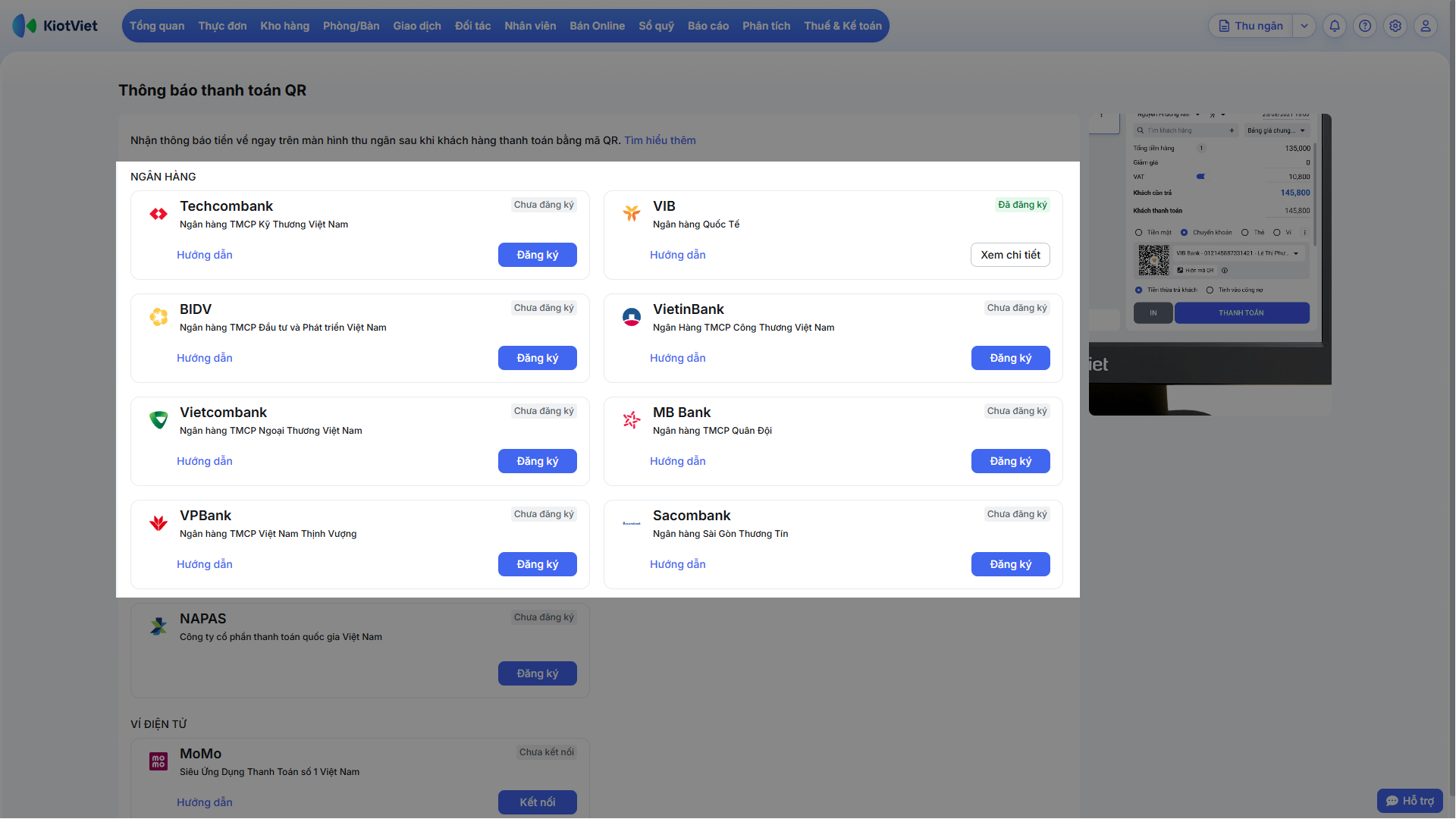Open the help question mark icon
This screenshot has width=1456, height=819.
pyautogui.click(x=1365, y=26)
